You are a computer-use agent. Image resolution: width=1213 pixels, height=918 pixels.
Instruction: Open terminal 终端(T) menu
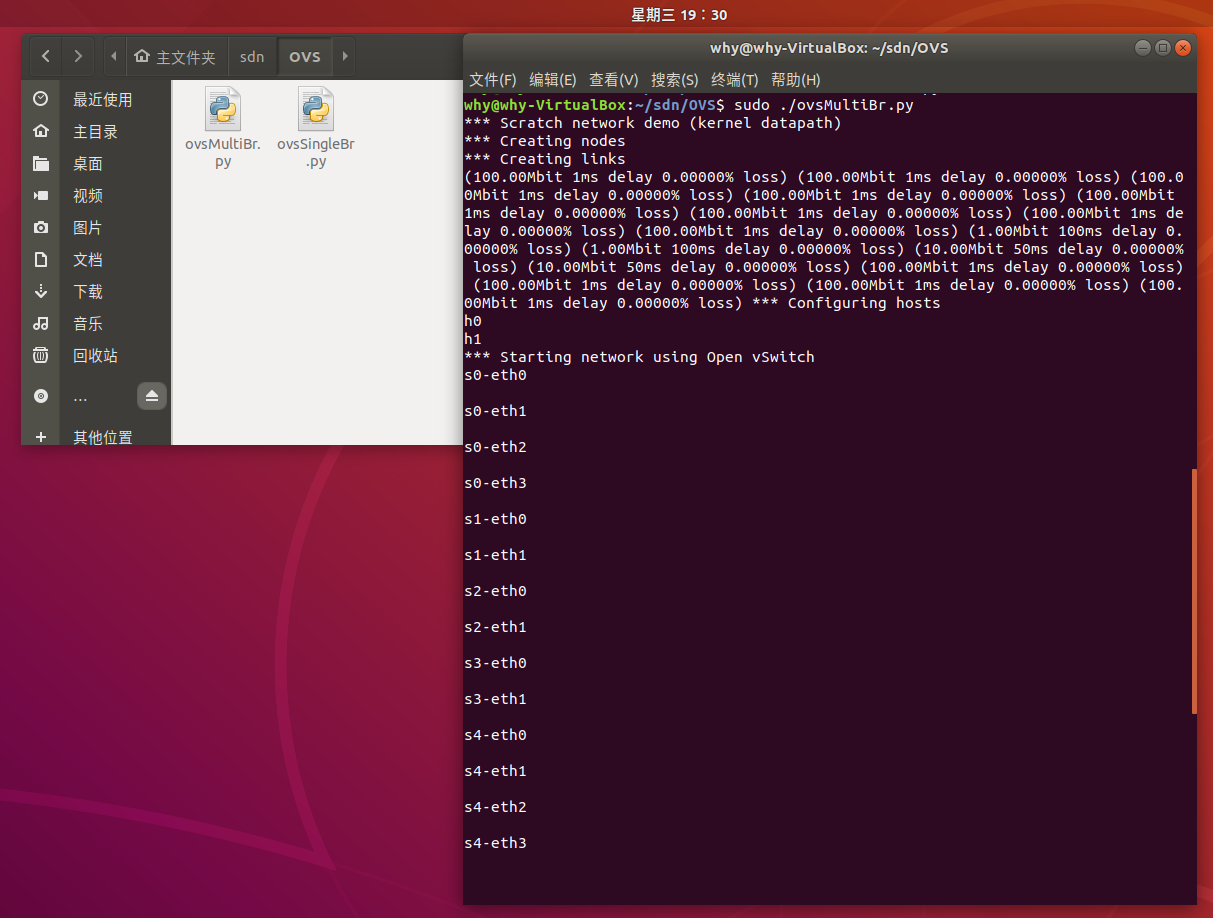point(735,80)
